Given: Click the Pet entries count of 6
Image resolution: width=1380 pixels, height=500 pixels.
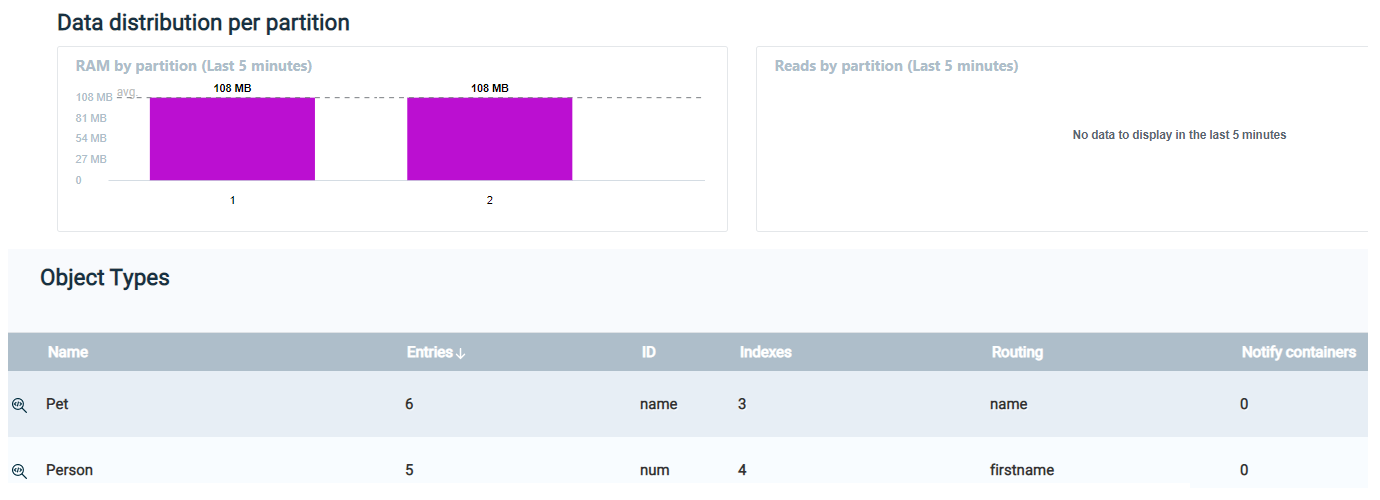Looking at the screenshot, I should [x=410, y=404].
